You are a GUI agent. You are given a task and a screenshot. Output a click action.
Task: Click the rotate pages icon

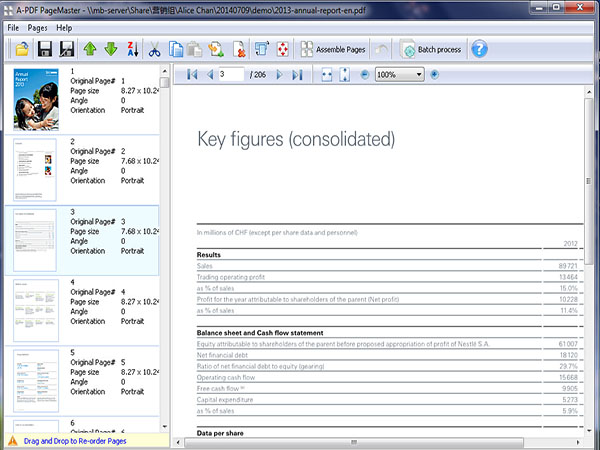pyautogui.click(x=262, y=49)
